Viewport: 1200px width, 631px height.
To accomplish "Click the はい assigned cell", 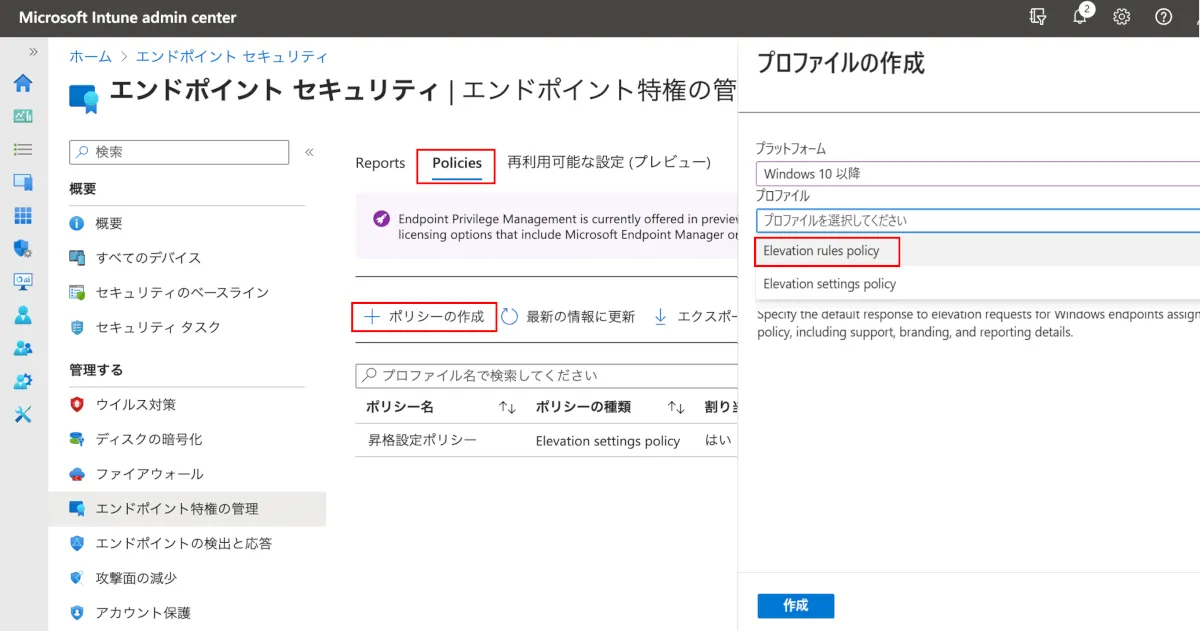I will point(718,440).
